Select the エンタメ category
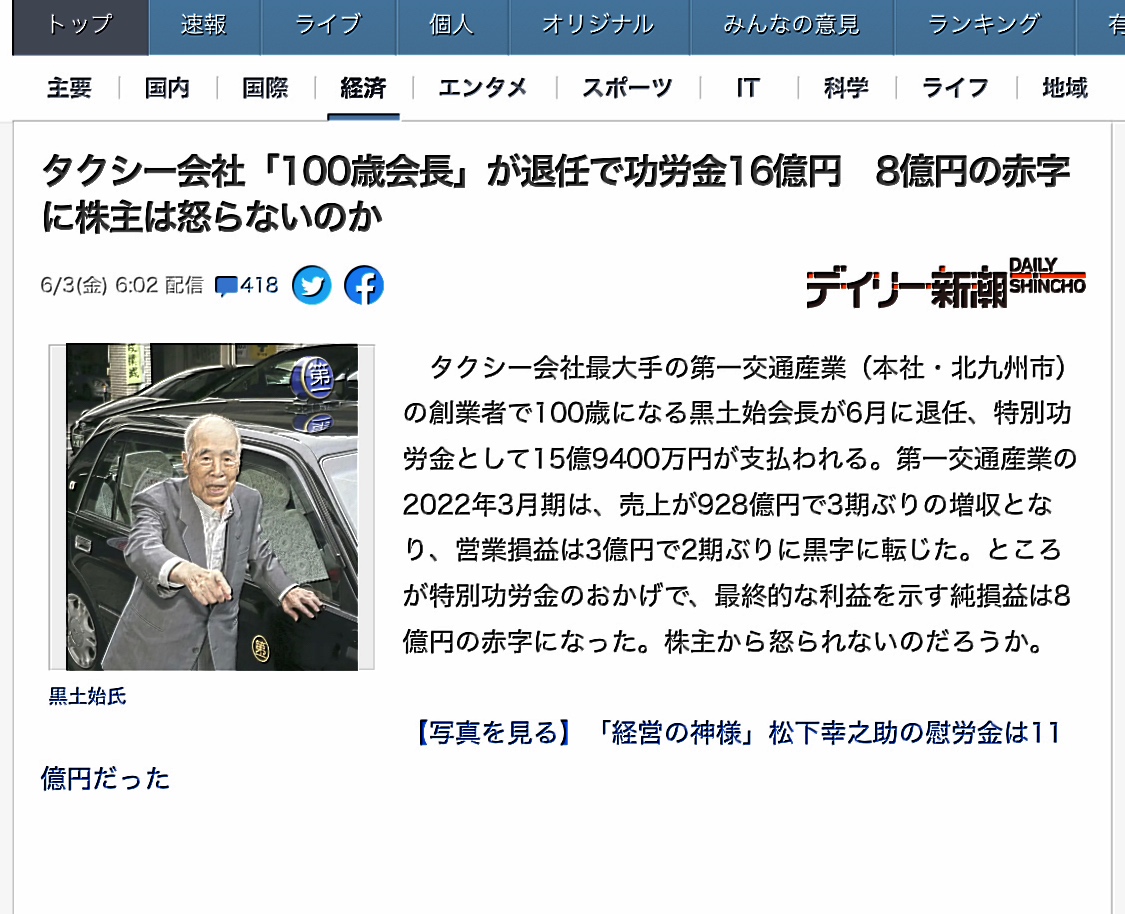Screen dimensions: 1125x914 483,88
